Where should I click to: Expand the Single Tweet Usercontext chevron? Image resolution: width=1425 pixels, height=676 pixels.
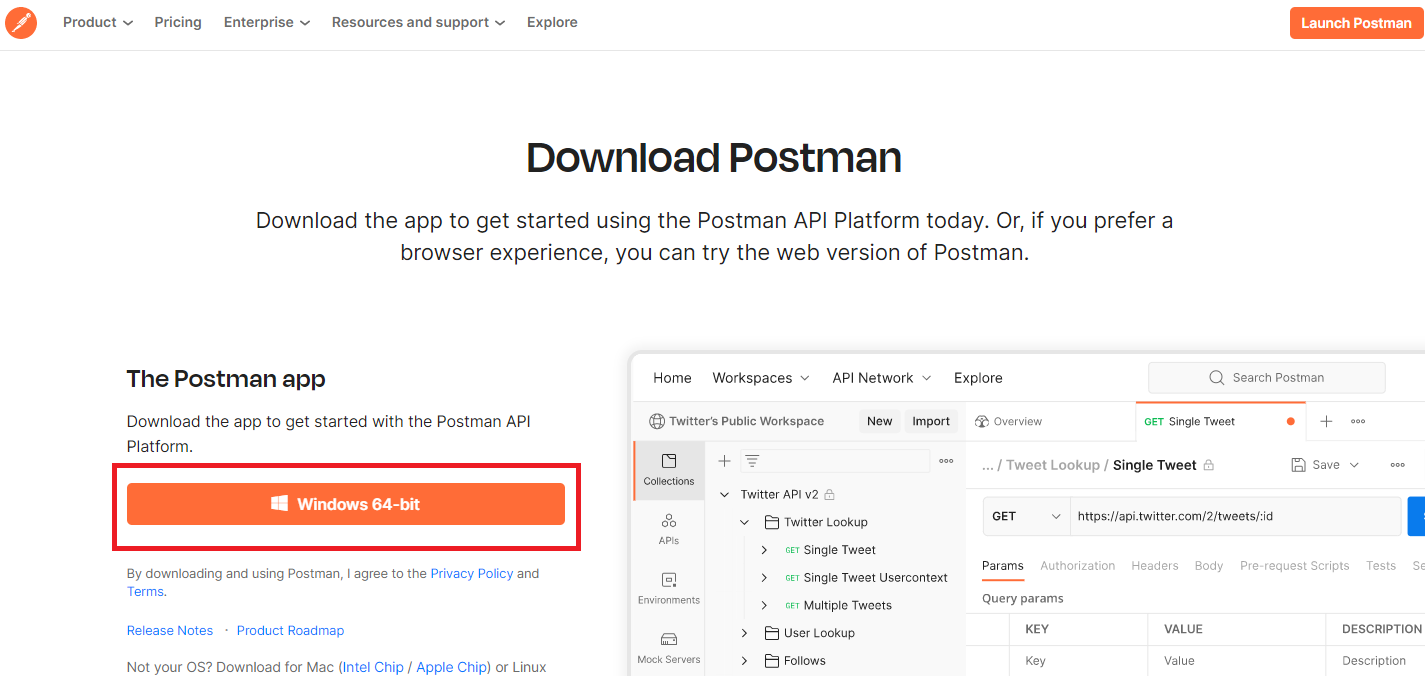click(x=764, y=578)
